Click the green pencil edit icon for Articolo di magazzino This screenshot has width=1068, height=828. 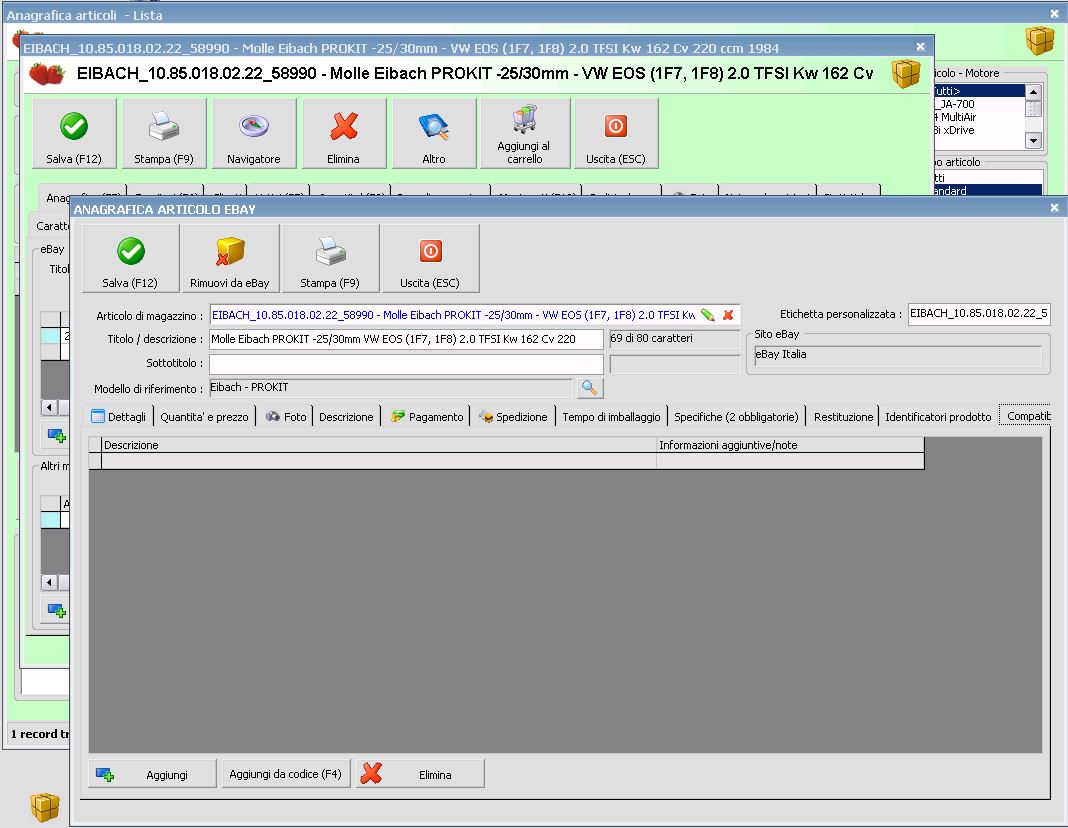point(708,315)
